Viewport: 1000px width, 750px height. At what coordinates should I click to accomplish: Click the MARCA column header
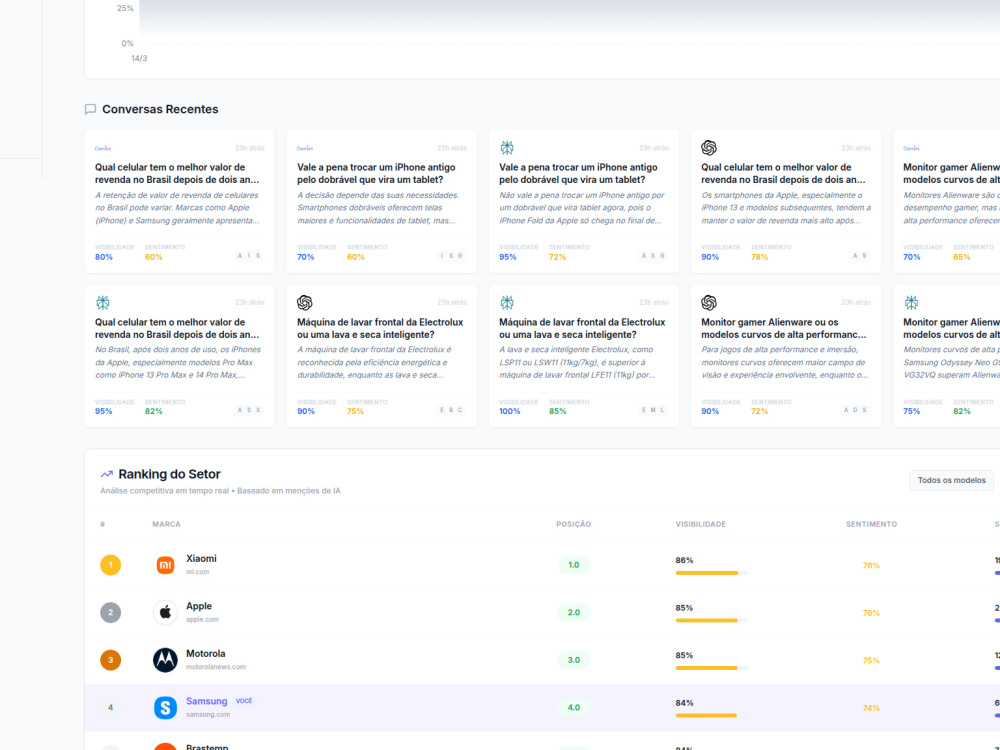tap(166, 524)
